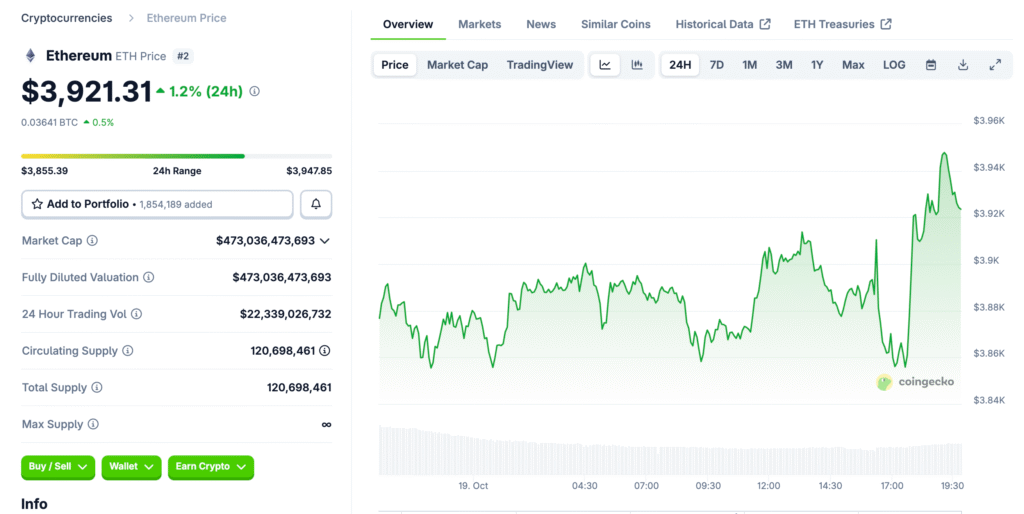
Task: Click Market Cap info icon
Action: coord(92,241)
